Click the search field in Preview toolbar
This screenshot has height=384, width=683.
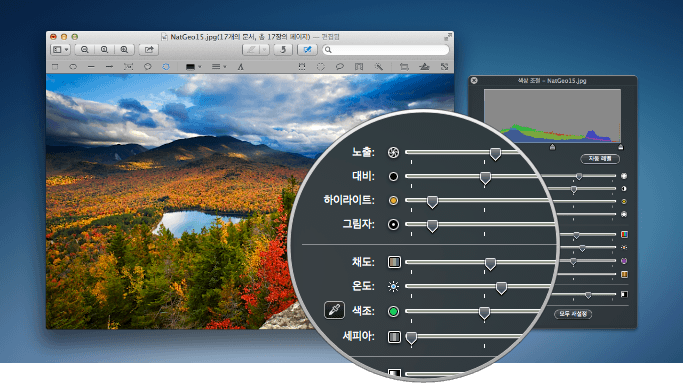pyautogui.click(x=385, y=50)
